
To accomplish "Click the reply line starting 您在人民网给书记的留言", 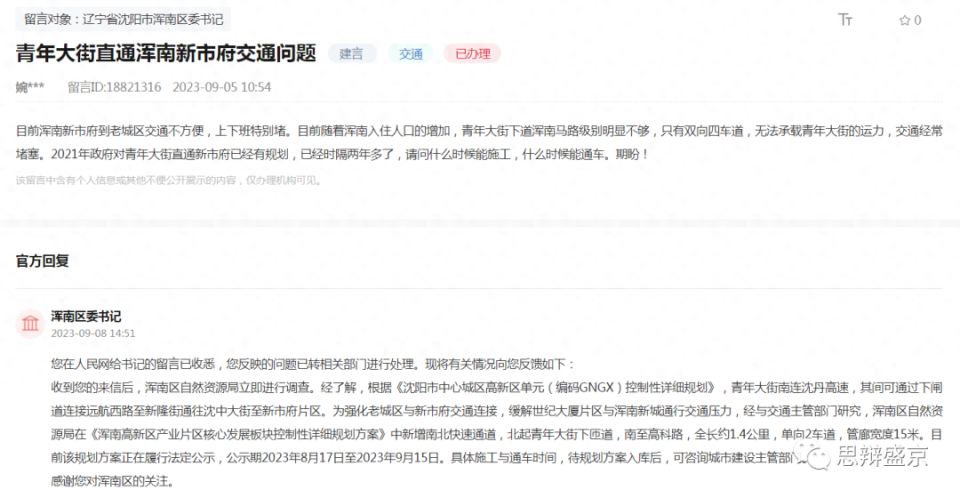I will [313, 364].
